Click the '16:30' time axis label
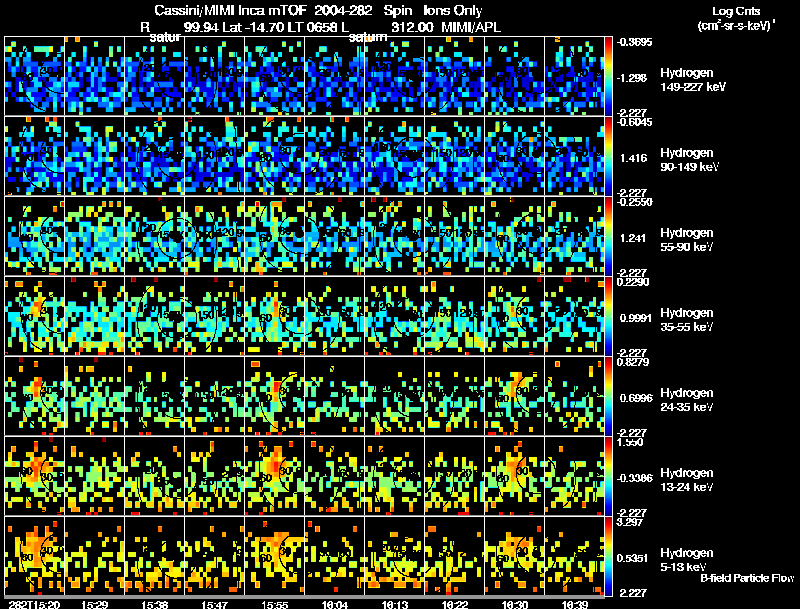This screenshot has height=609, width=800. (515, 604)
